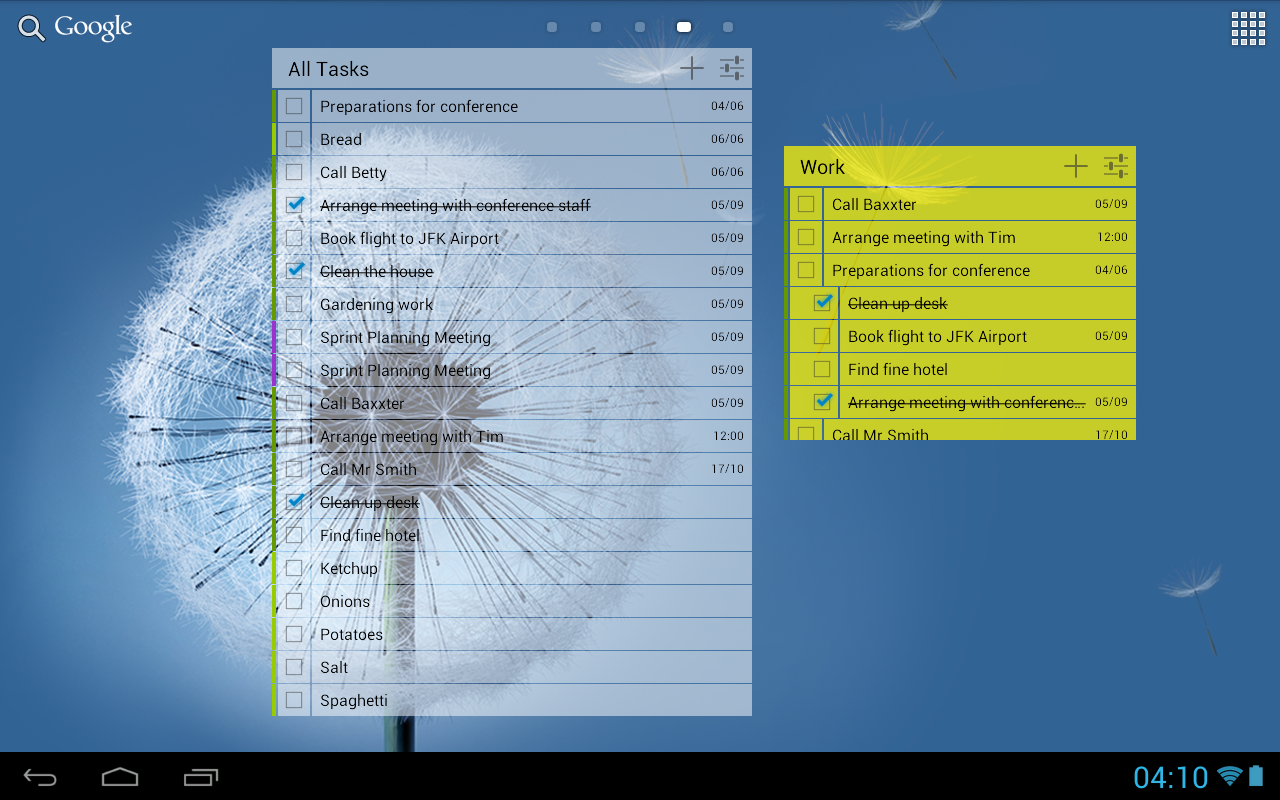Add a new task in Work widget
Screen dimensions: 1280x800
click(x=1076, y=166)
